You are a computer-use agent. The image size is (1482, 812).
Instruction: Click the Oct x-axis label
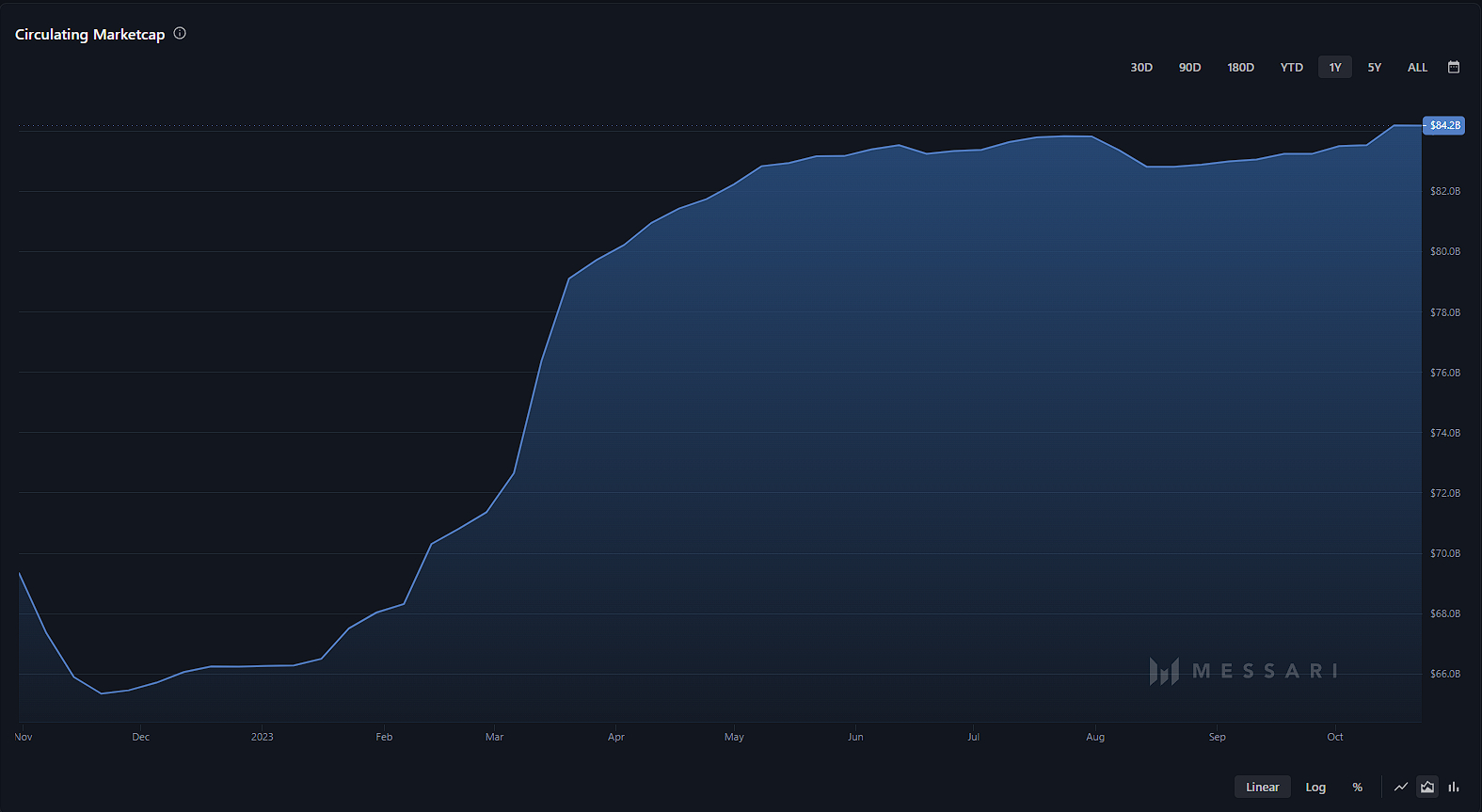1335,737
